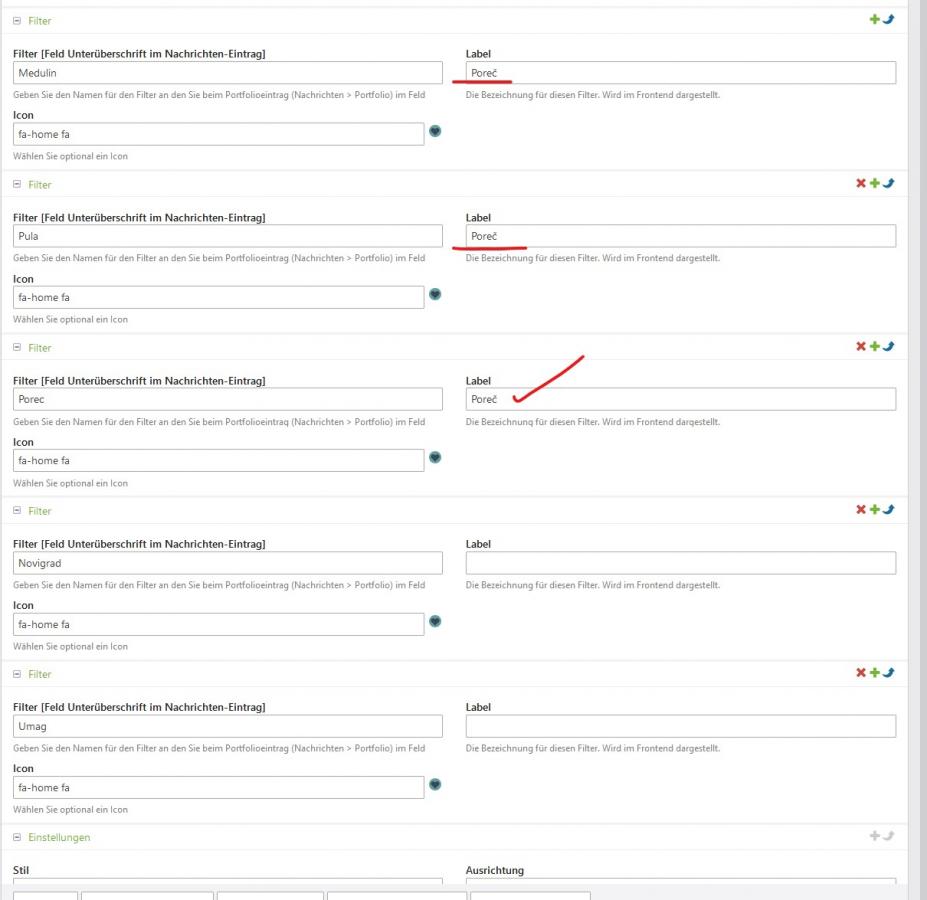
Task: Open icon picker beside Umag icon field
Action: [x=435, y=784]
